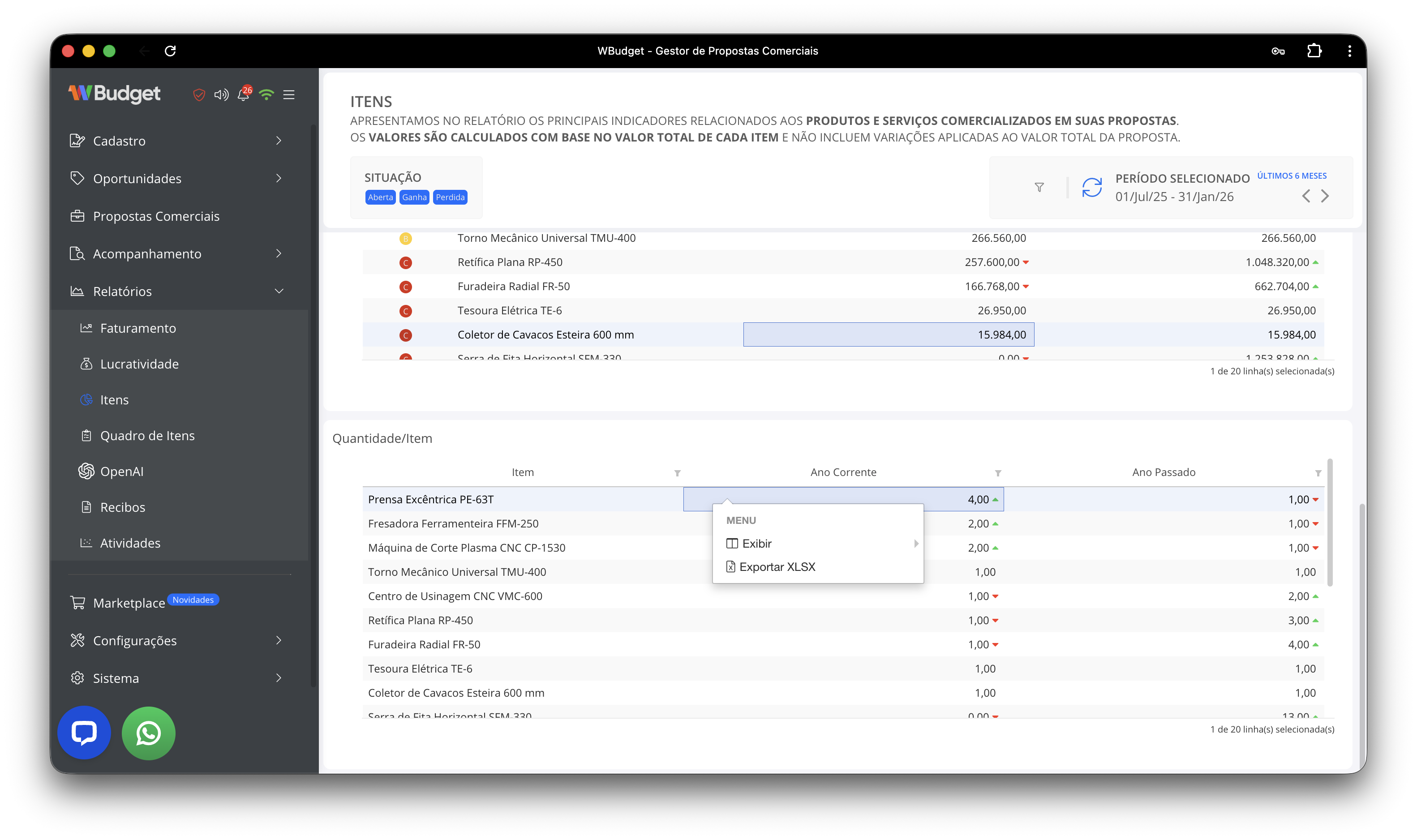Screen dimensions: 1417x840
Task: Toggle the Aberta situation tag
Action: [x=380, y=197]
